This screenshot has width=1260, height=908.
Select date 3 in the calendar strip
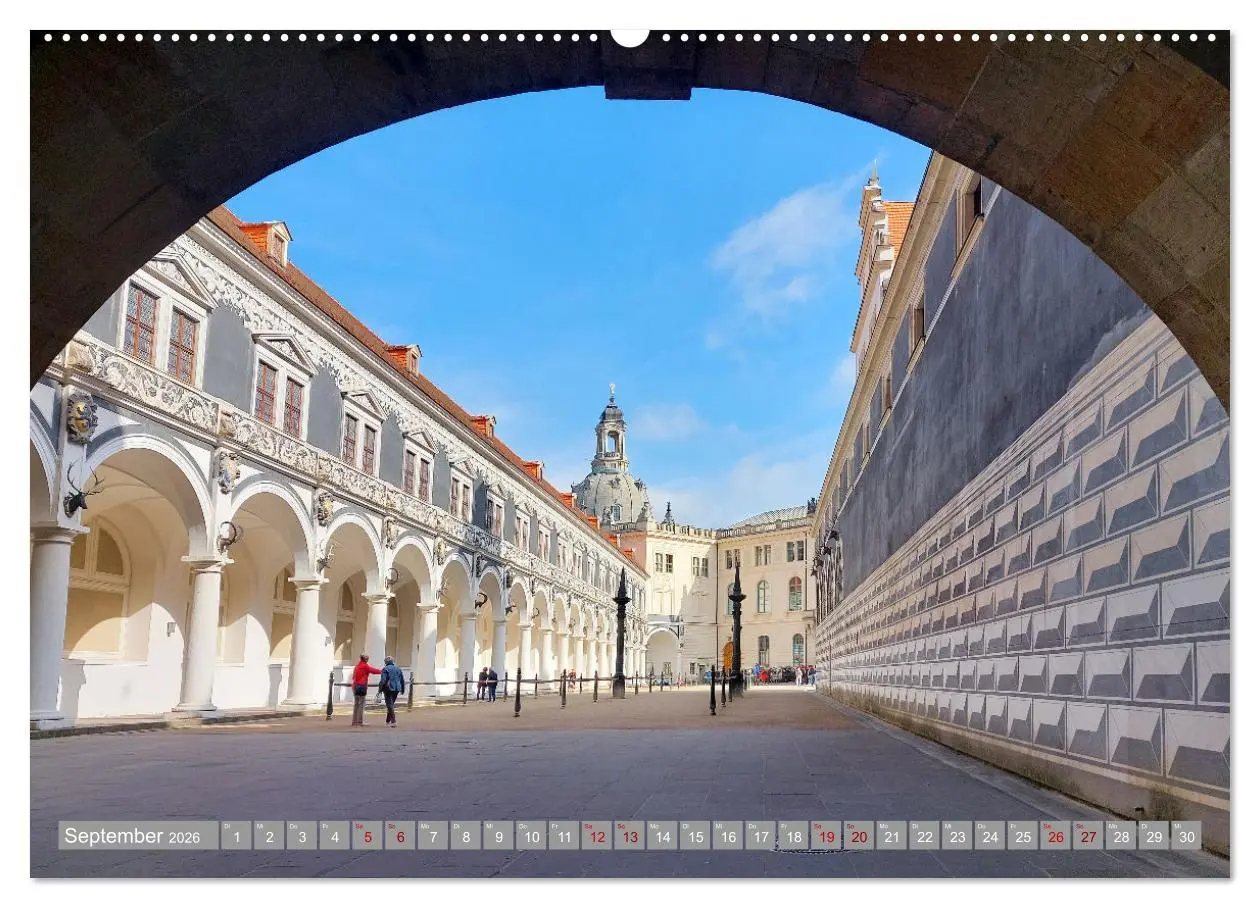pyautogui.click(x=302, y=836)
